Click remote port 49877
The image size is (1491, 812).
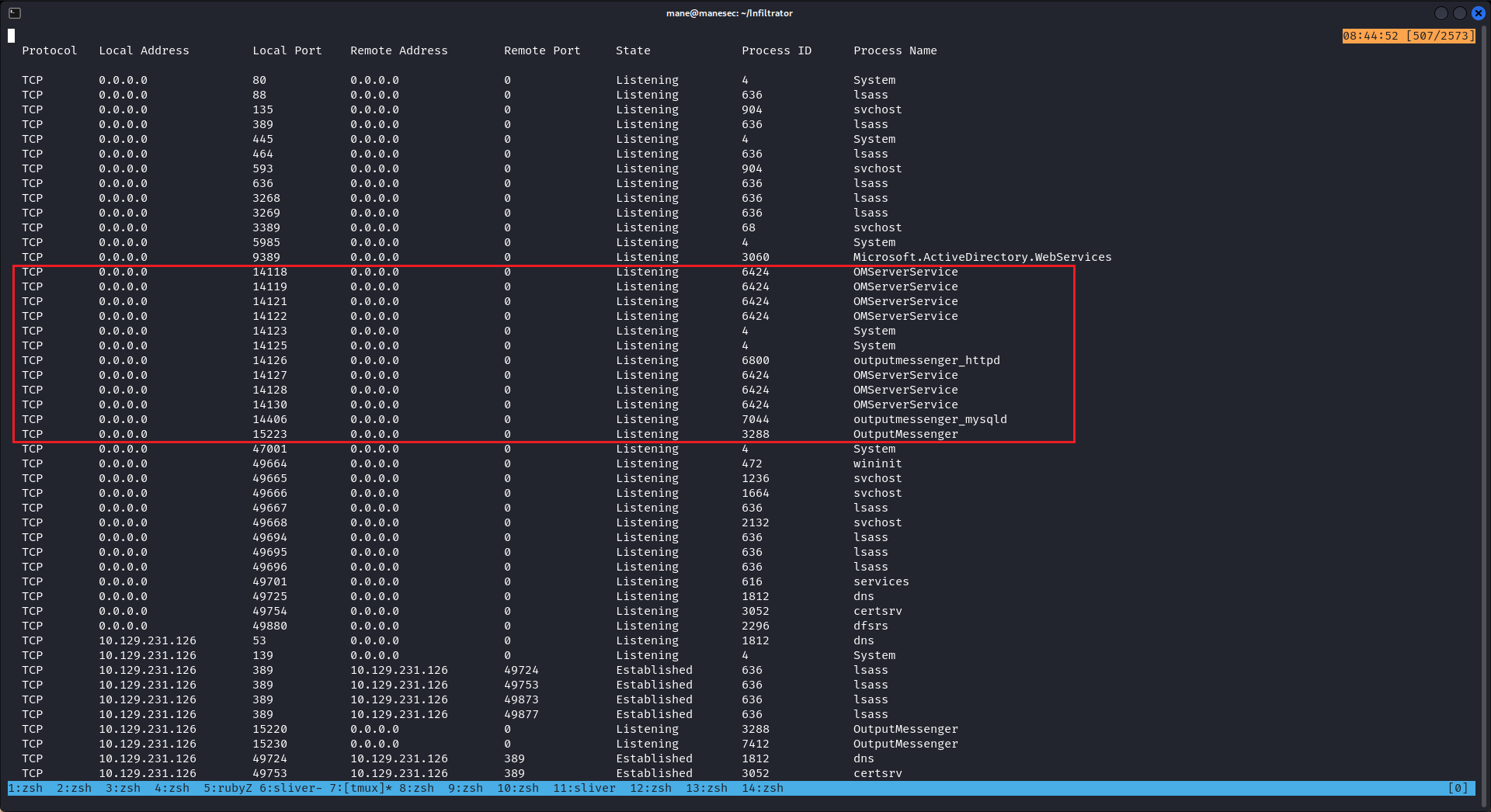[521, 714]
